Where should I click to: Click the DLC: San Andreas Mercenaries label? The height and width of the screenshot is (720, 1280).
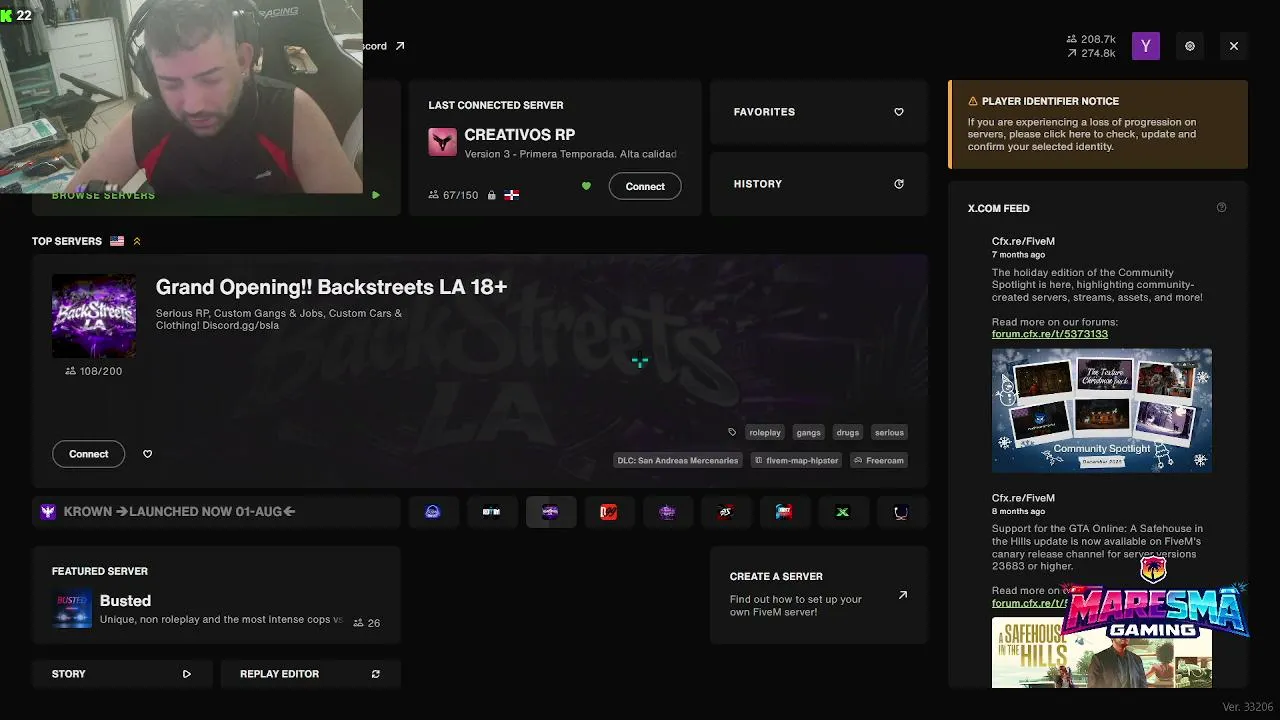point(677,461)
